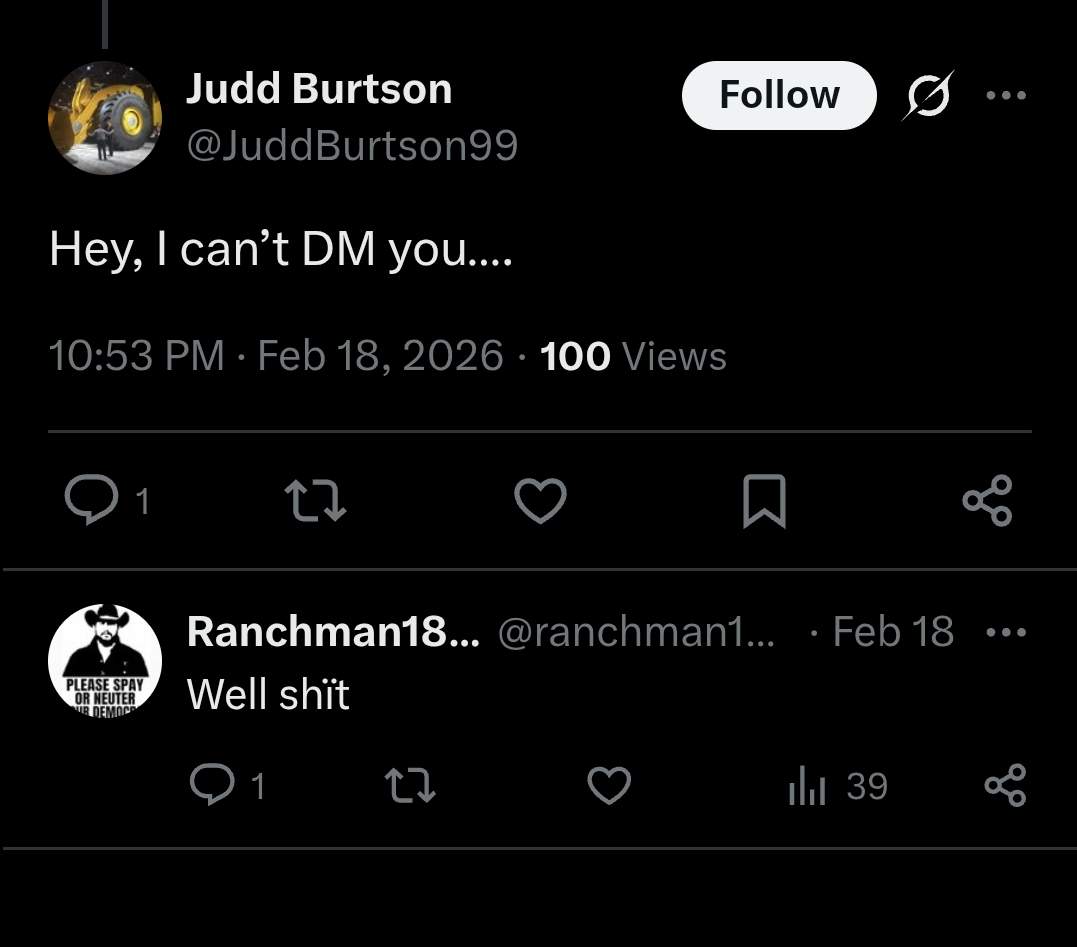
Task: Open the @JuddBurtson99 handle
Action: (x=352, y=146)
